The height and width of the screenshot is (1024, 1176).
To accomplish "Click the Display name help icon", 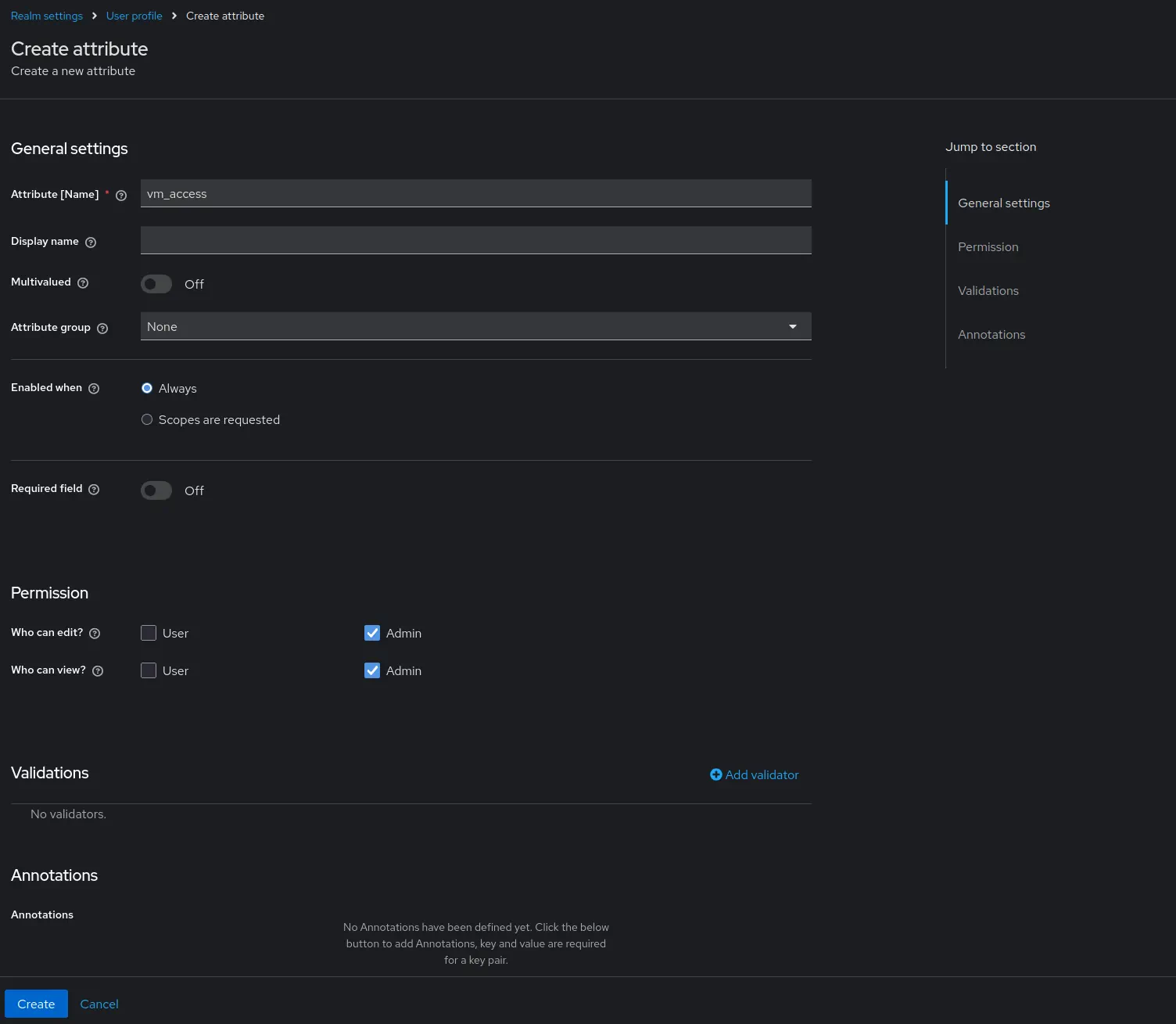I will (91, 243).
